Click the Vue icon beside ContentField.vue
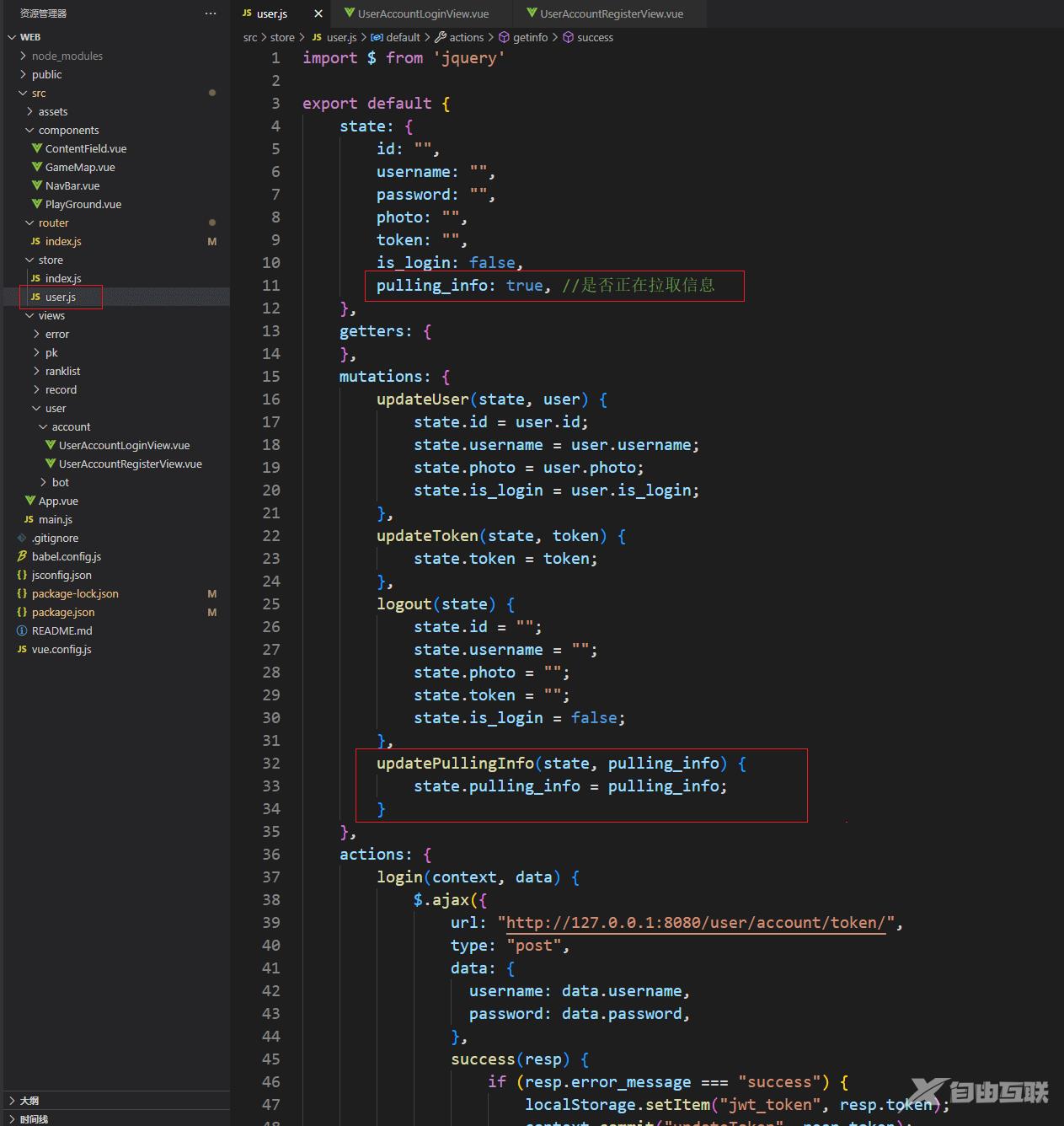Viewport: 1064px width, 1126px height. pos(37,148)
